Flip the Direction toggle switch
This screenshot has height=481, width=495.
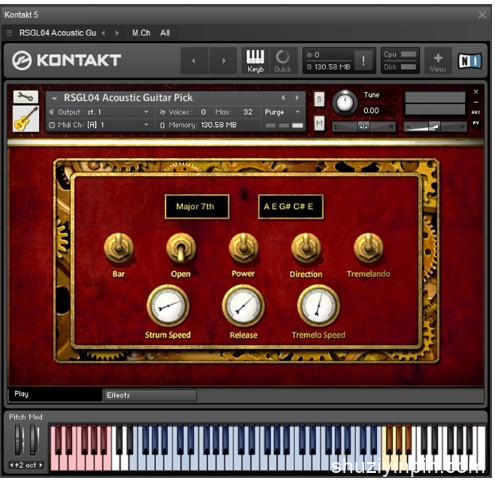coord(306,248)
